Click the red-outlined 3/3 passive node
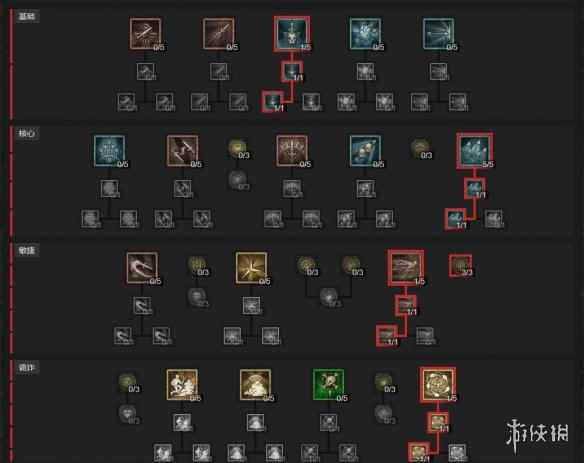This screenshot has height=463, width=584. (460, 266)
